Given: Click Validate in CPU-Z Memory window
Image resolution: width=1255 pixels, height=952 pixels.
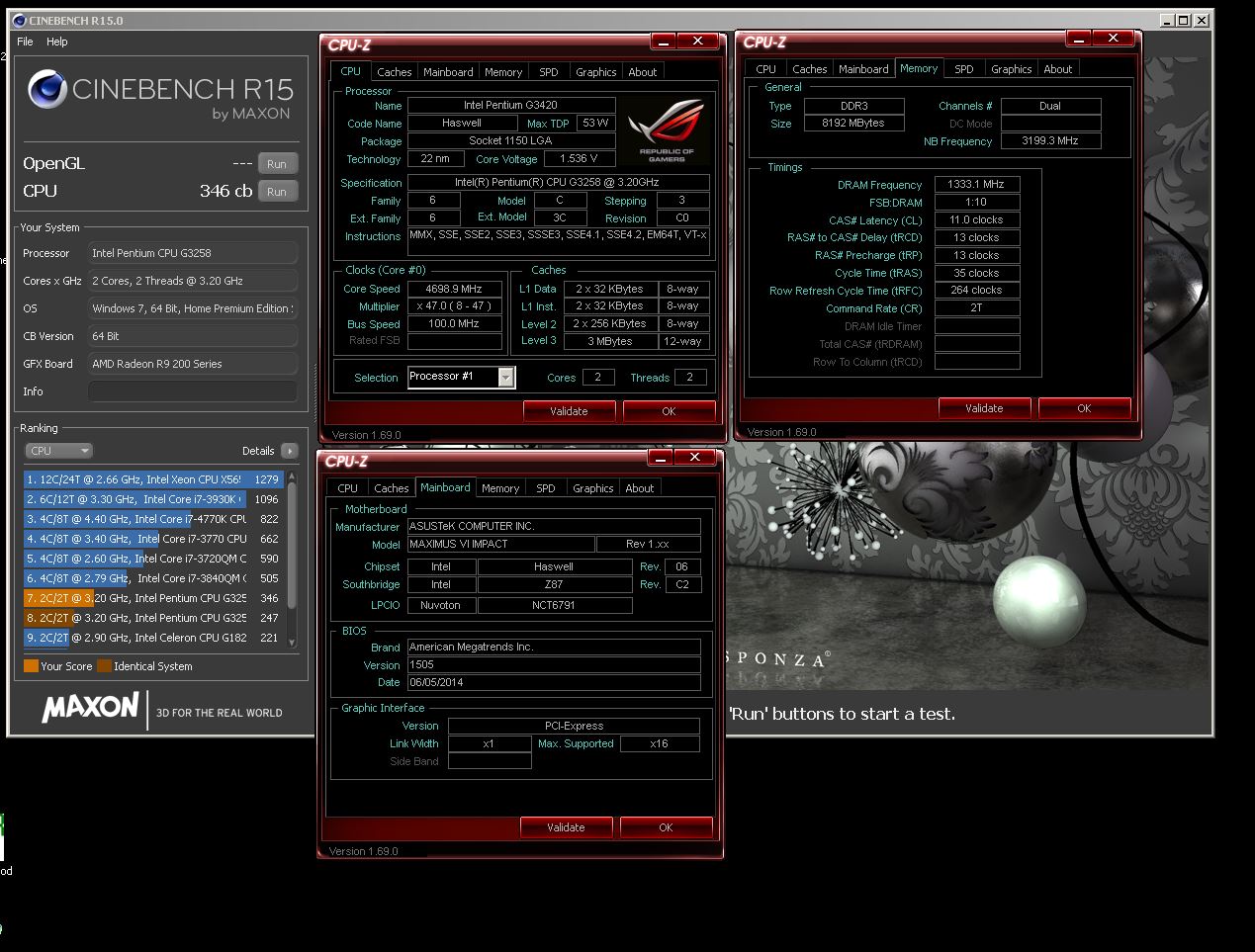Looking at the screenshot, I should (984, 408).
